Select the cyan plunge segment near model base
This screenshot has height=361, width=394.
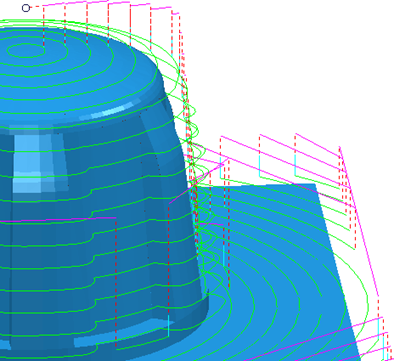pyautogui.click(x=168, y=326)
